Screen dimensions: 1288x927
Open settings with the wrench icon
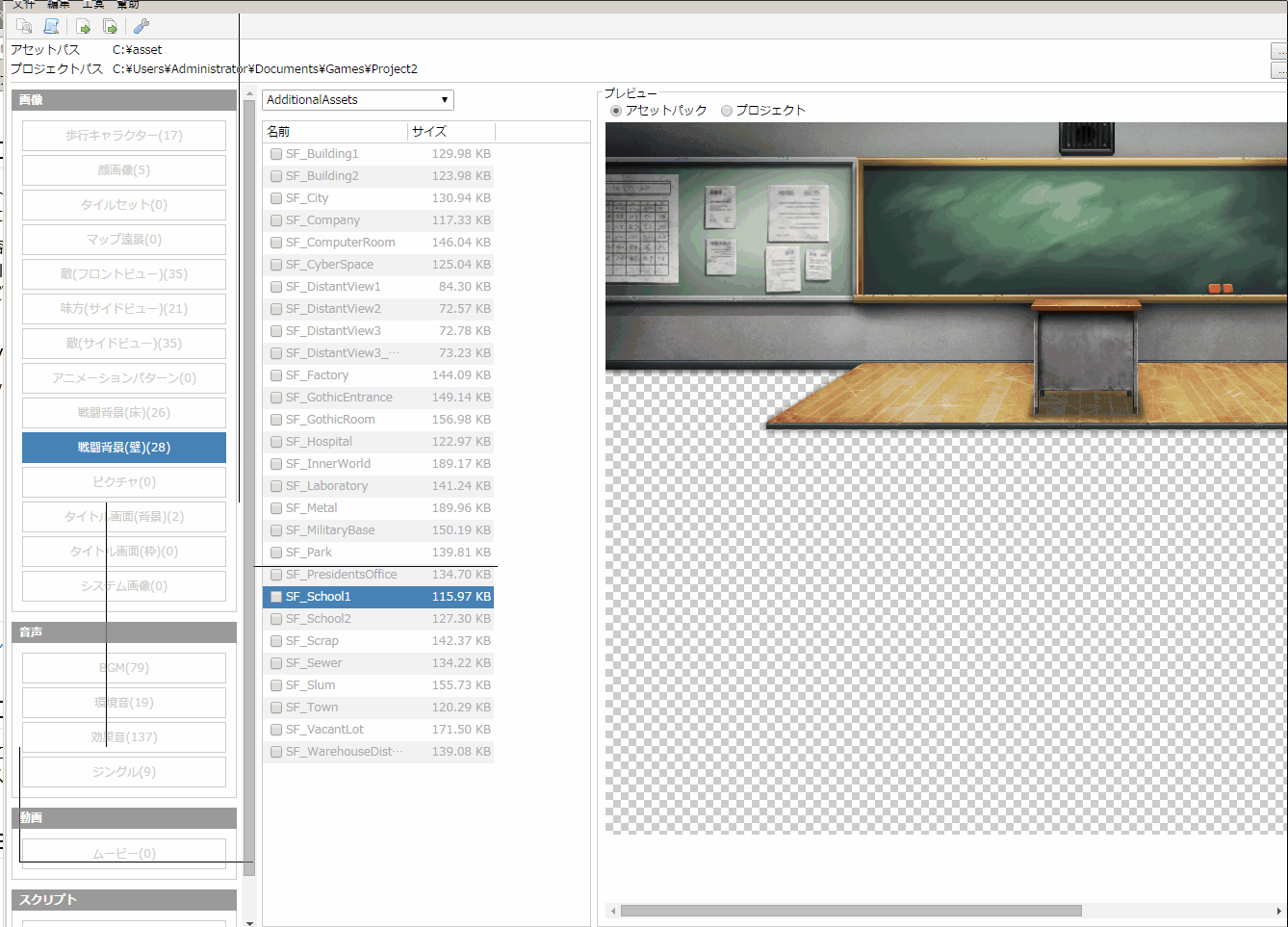pyautogui.click(x=141, y=27)
